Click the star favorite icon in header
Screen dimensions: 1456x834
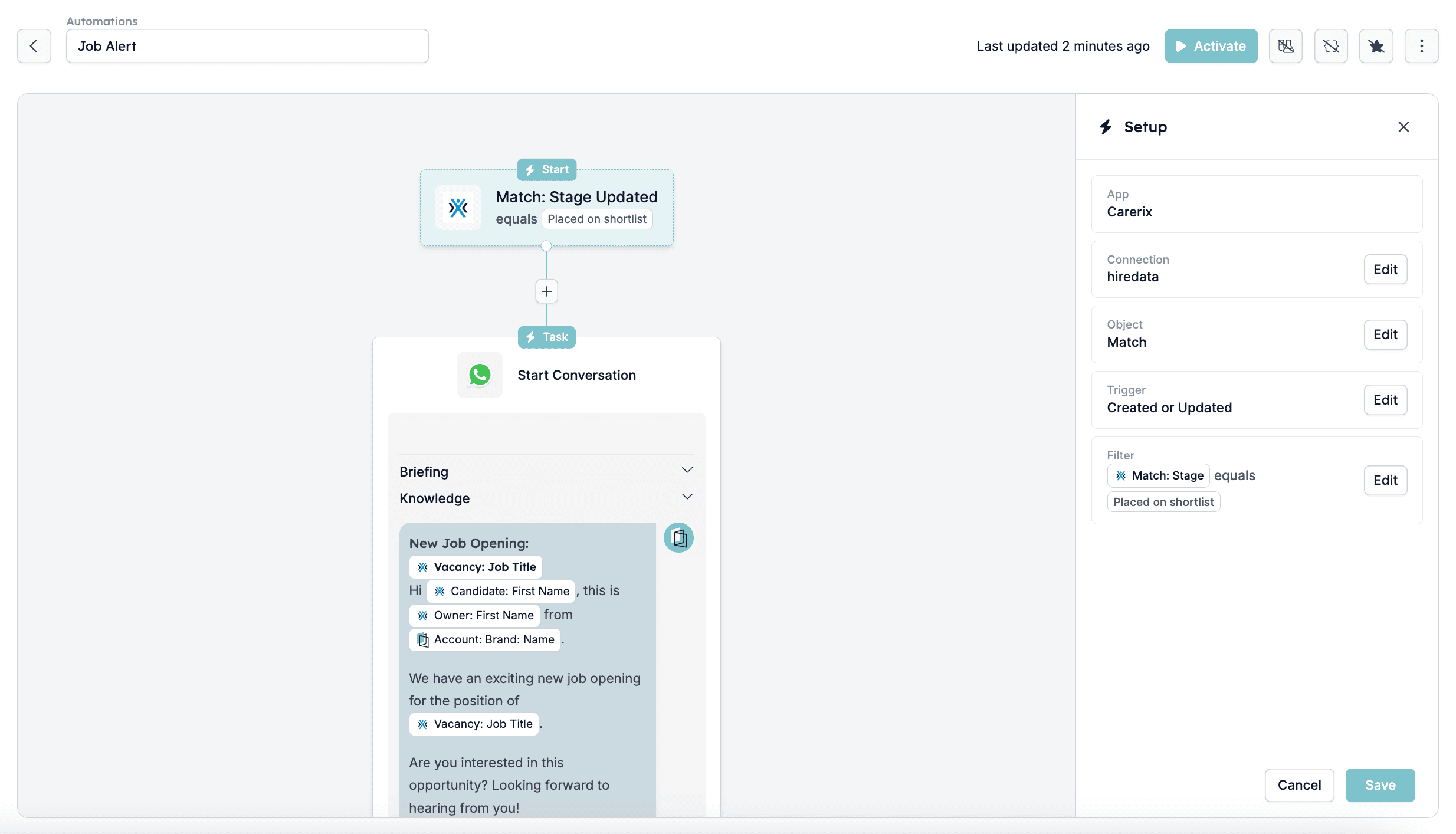[1376, 46]
